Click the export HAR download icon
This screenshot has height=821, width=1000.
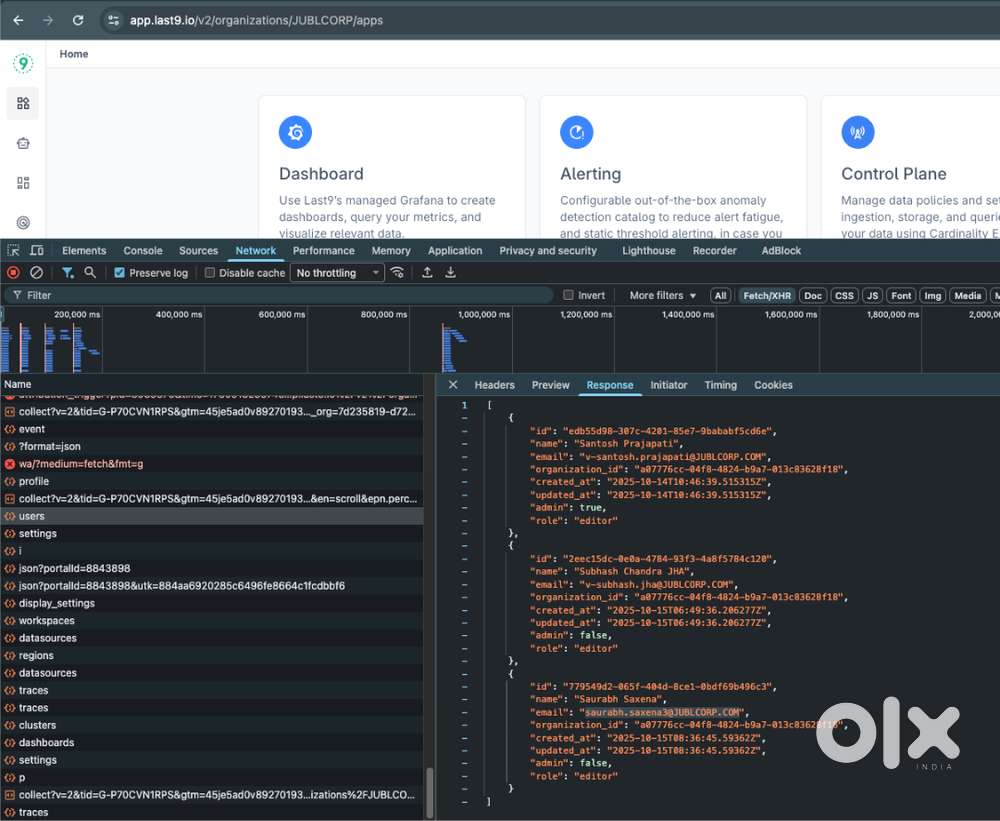point(450,273)
